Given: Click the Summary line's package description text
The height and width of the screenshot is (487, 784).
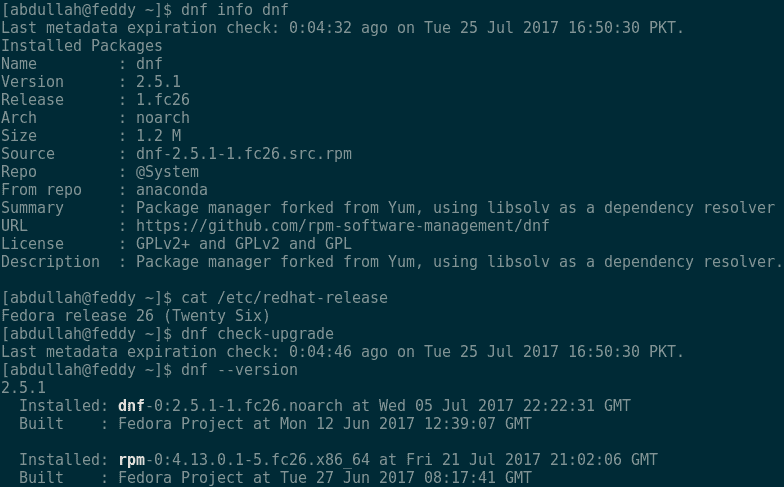Looking at the screenshot, I should 455,208.
